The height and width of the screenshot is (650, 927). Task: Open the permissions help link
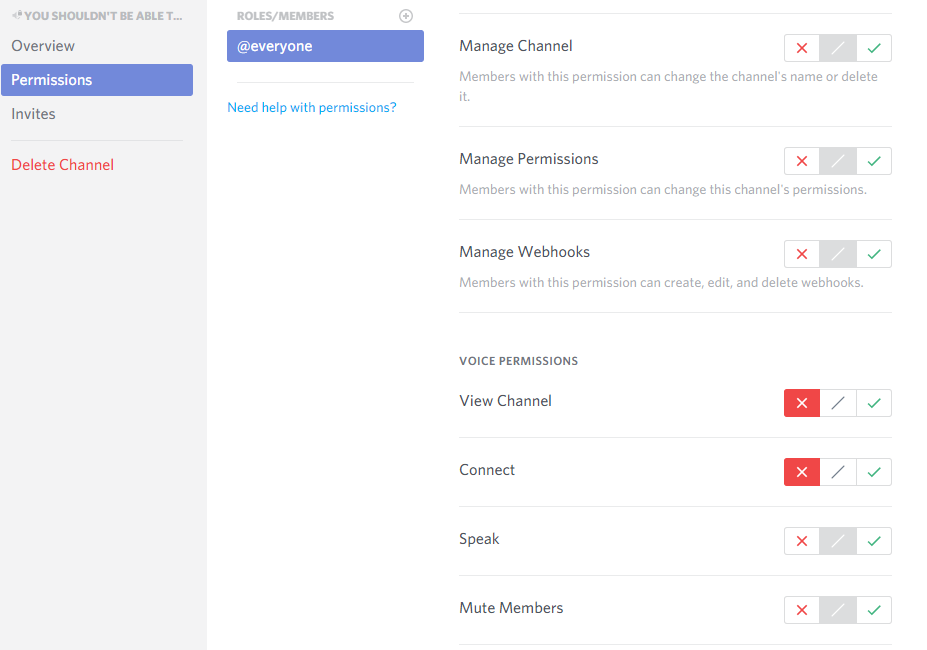pyautogui.click(x=312, y=107)
